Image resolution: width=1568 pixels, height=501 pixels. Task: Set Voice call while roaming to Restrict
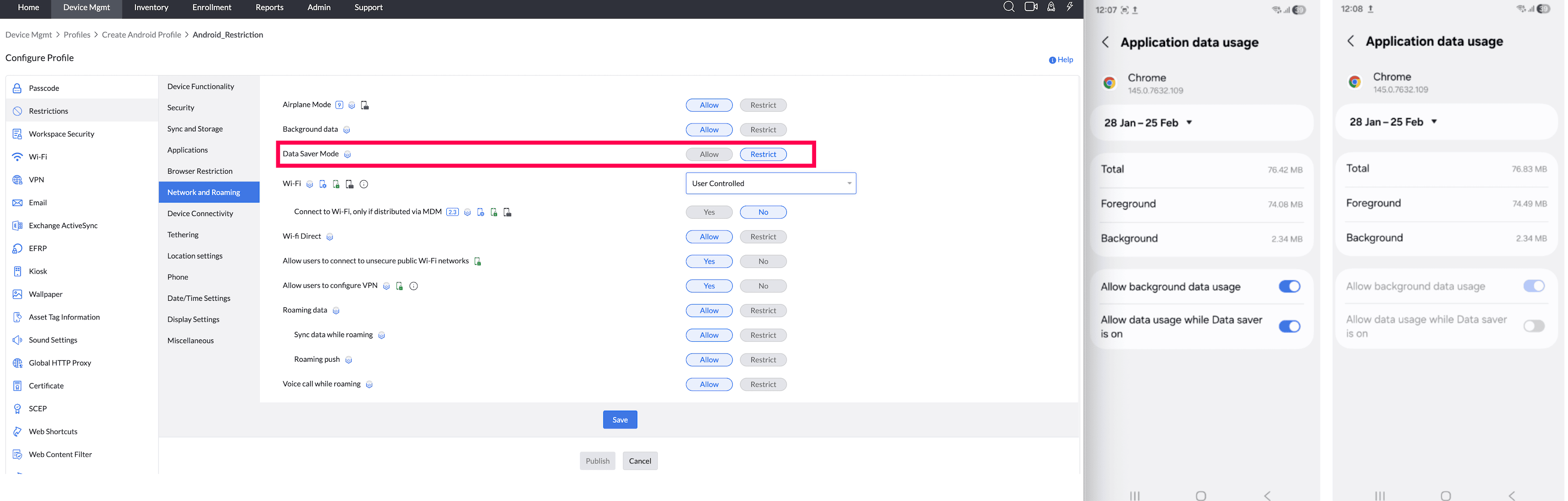click(763, 385)
